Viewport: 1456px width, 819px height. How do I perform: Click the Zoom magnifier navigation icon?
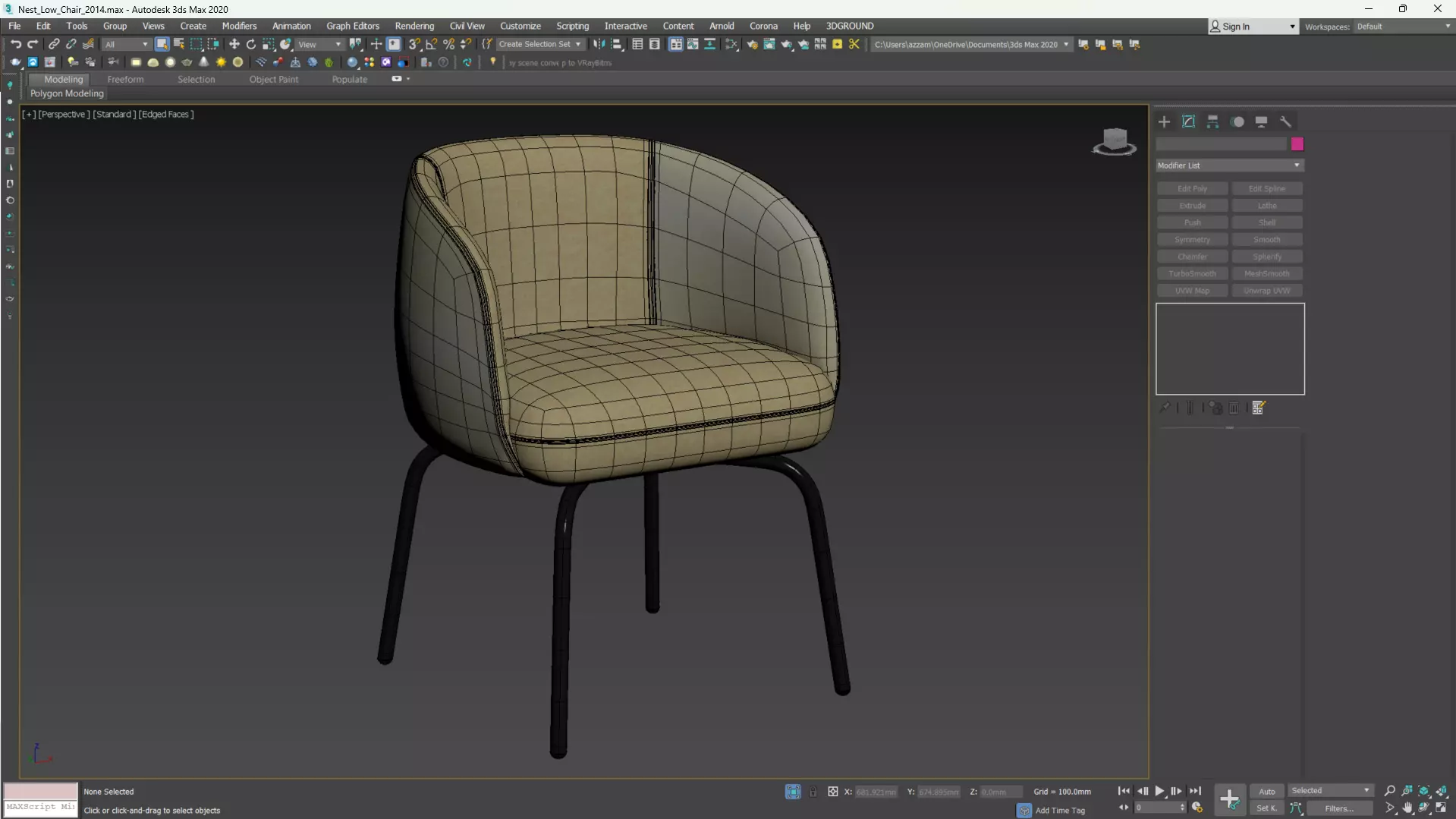tap(1390, 791)
